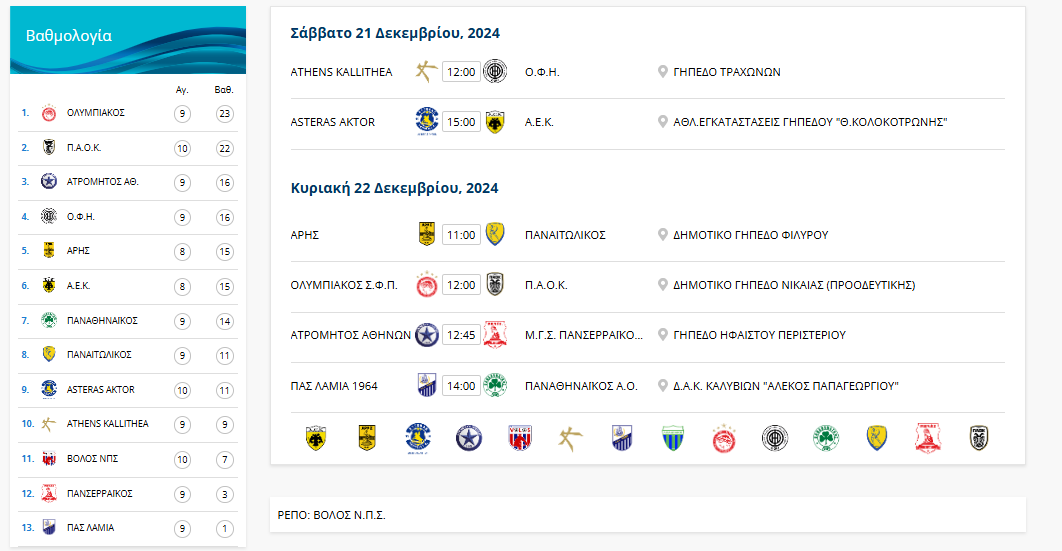Click Atromitos star logo in bottom row
Image resolution: width=1062 pixels, height=551 pixels.
coord(468,438)
